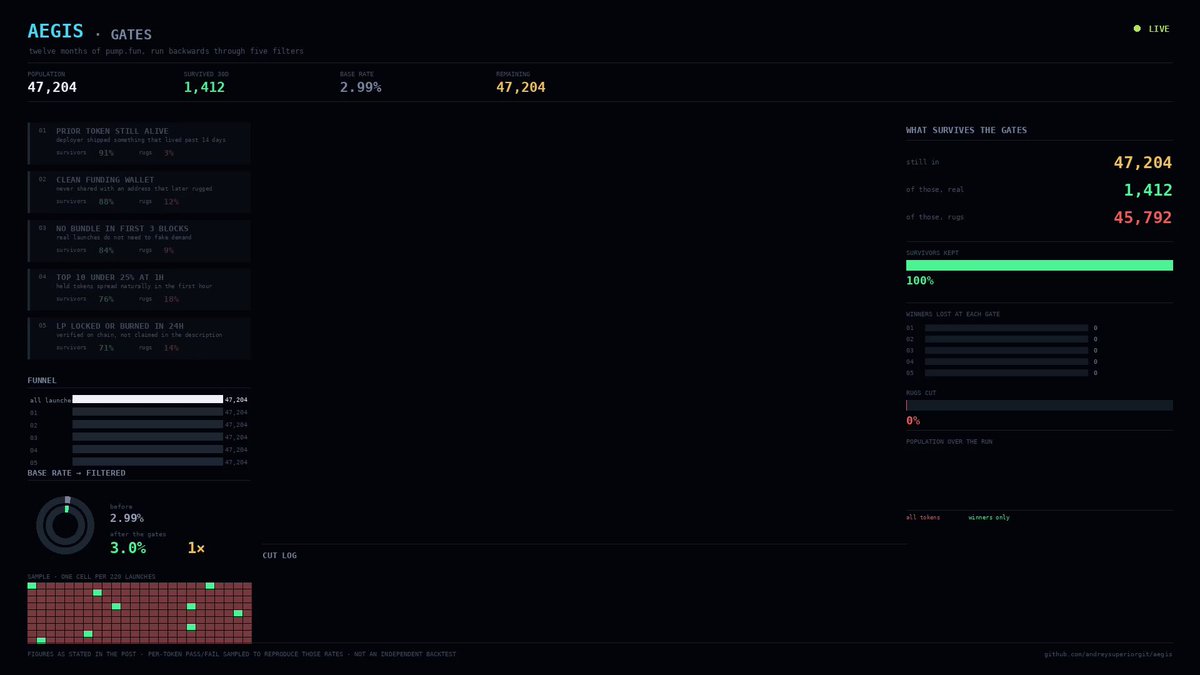Click the 'of those, rugs' value 45,792
Screen dimensions: 1200x675
(1143, 217)
